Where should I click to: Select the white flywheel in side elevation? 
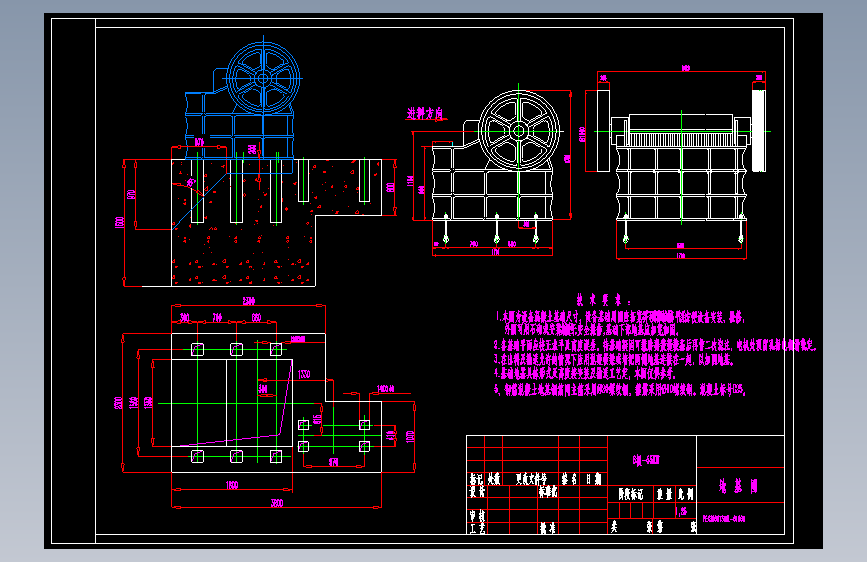(x=519, y=131)
